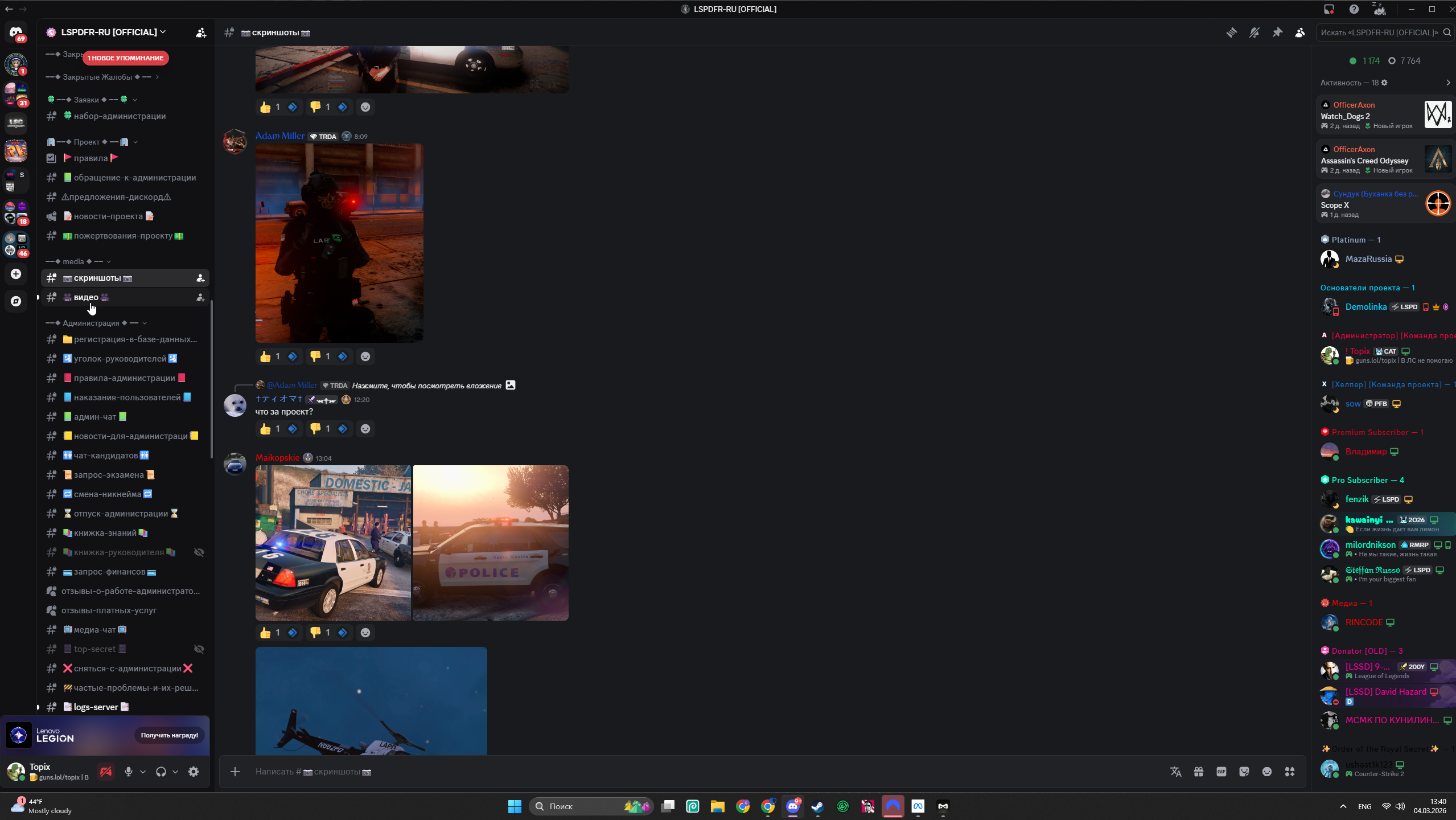The image size is (1456, 820).
Task: Collapse the Проект channel category
Action: point(92,142)
